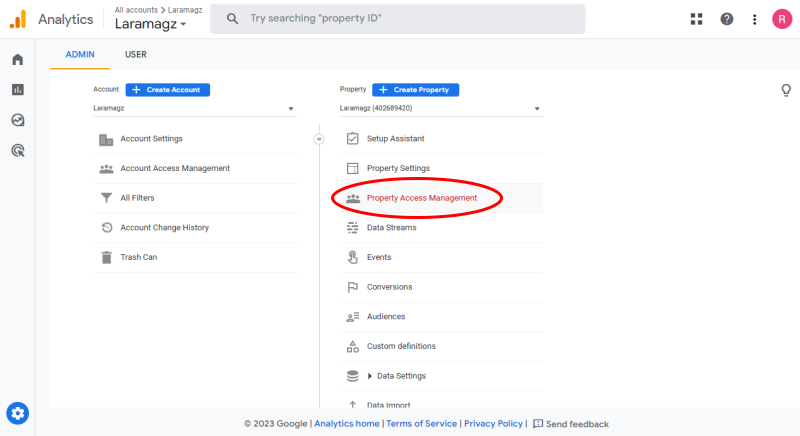Click the Custom definitions shapes icon
The image size is (800, 436).
tap(353, 347)
